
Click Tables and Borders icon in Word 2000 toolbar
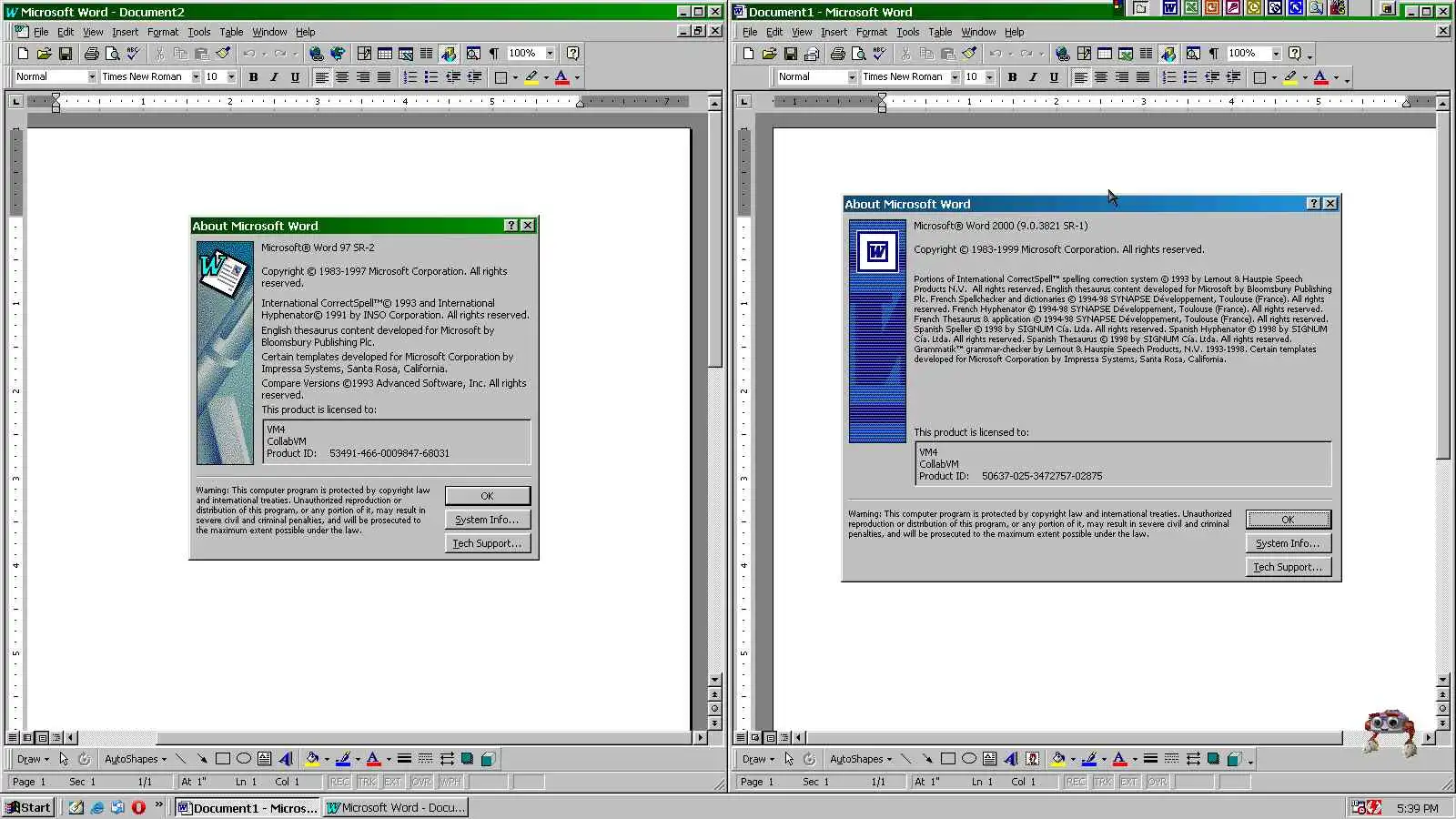point(1084,54)
